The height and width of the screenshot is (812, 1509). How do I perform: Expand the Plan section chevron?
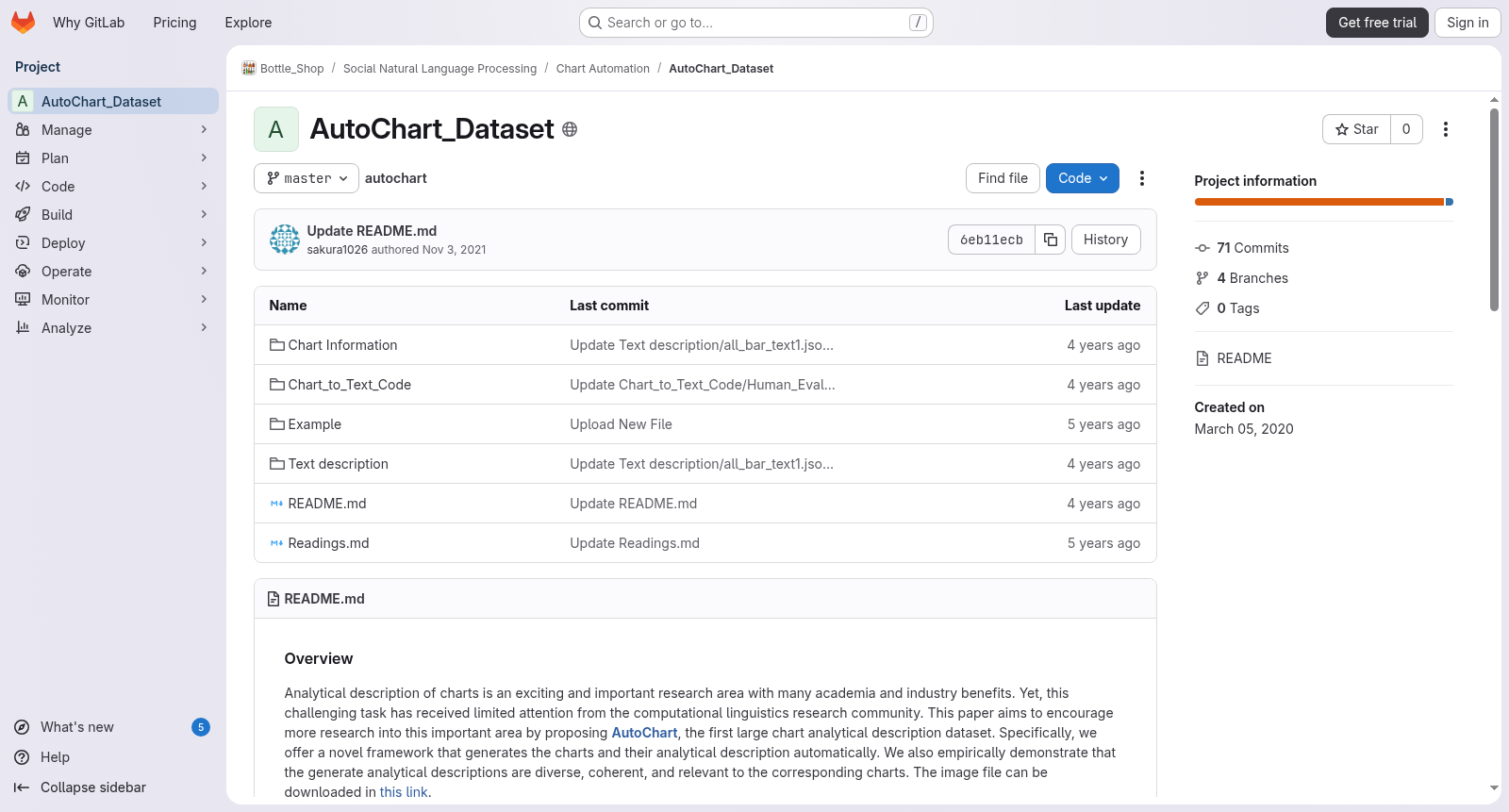pyautogui.click(x=204, y=158)
